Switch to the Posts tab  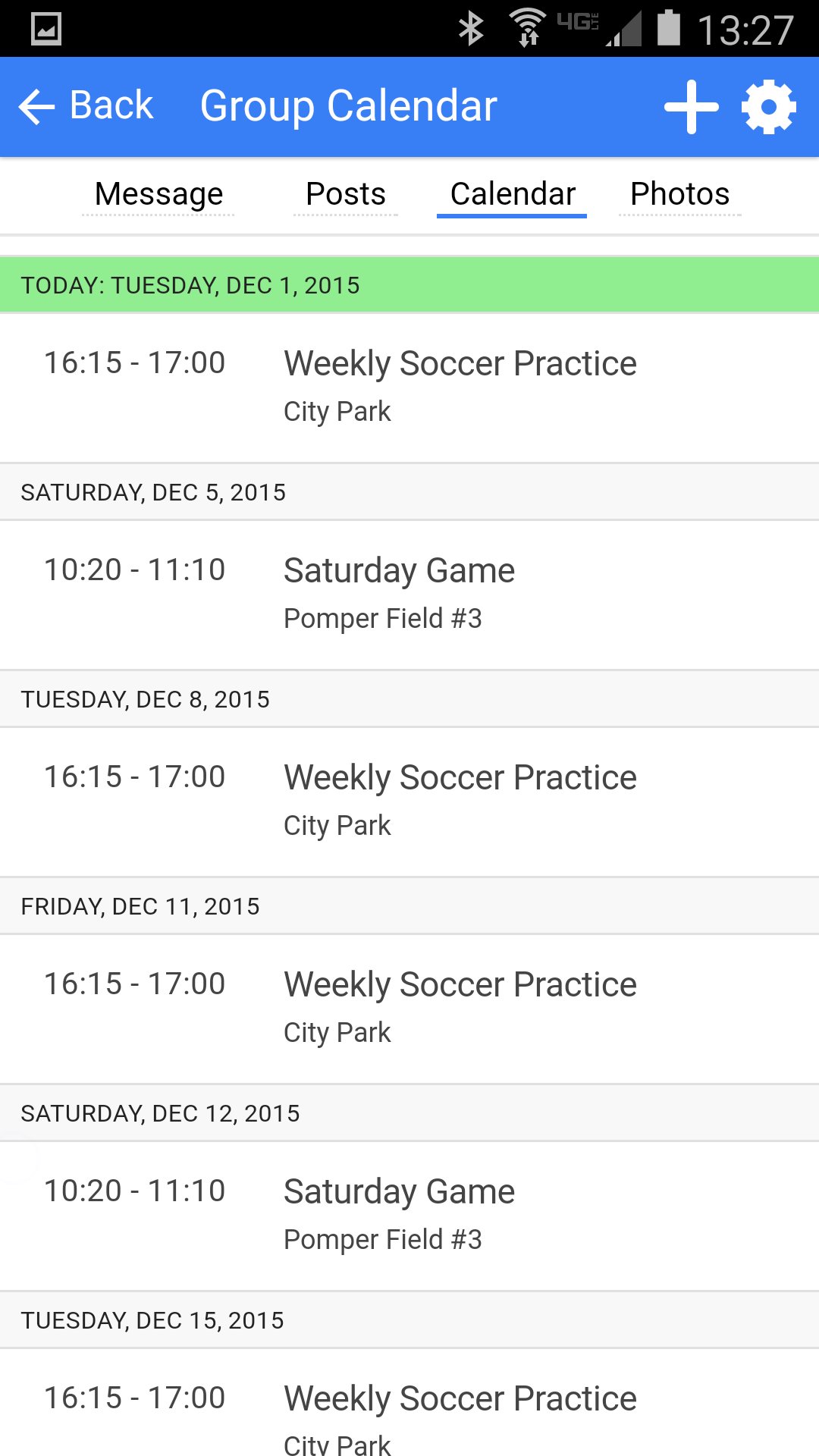(x=346, y=194)
